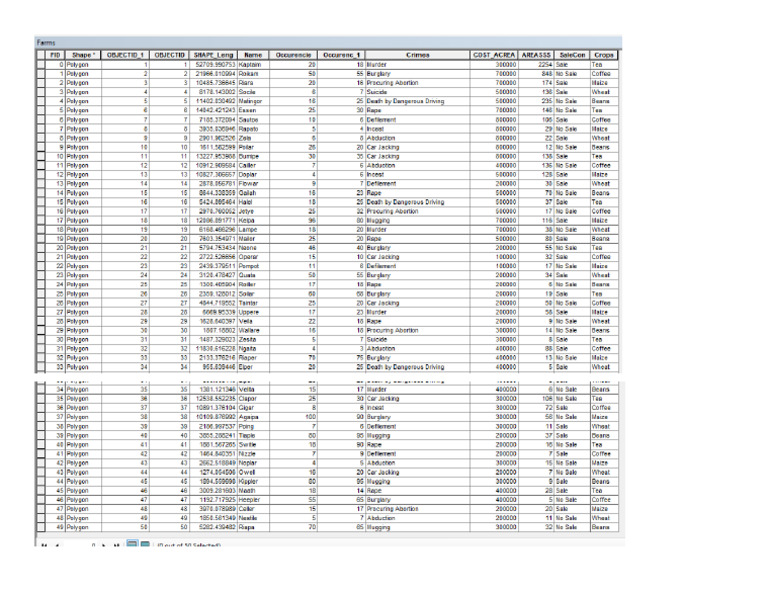Click the Suicide crime cell in Socile row

(417, 92)
